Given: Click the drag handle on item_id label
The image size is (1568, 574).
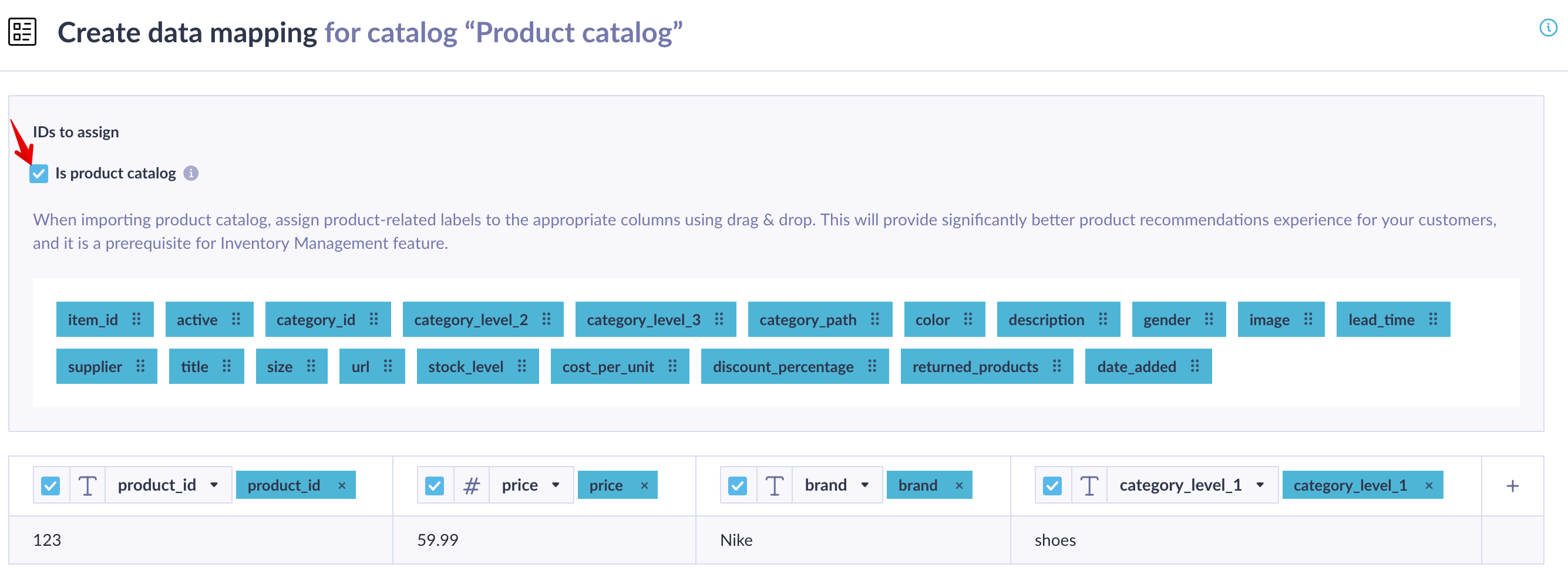Looking at the screenshot, I should click(137, 319).
